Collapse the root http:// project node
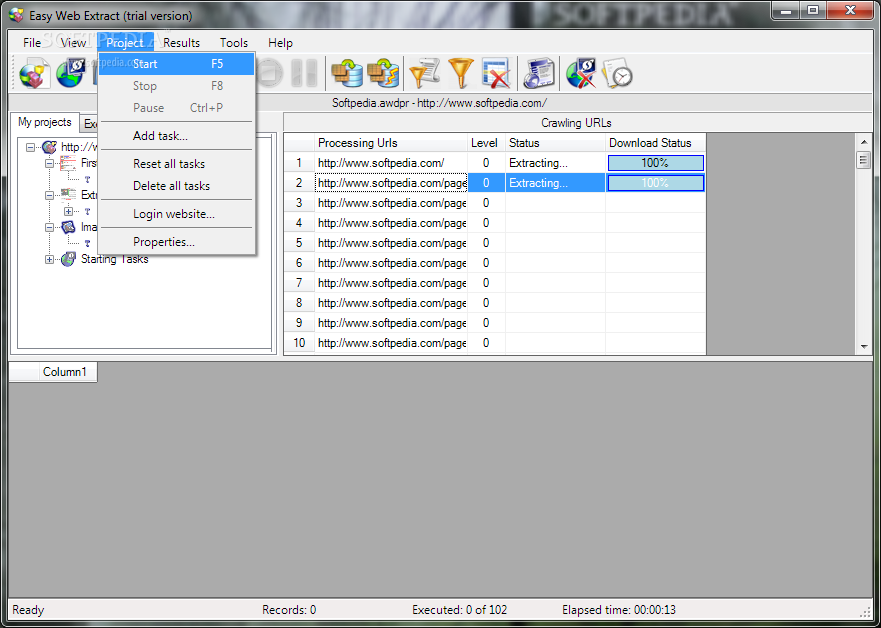881x628 pixels. pyautogui.click(x=30, y=147)
